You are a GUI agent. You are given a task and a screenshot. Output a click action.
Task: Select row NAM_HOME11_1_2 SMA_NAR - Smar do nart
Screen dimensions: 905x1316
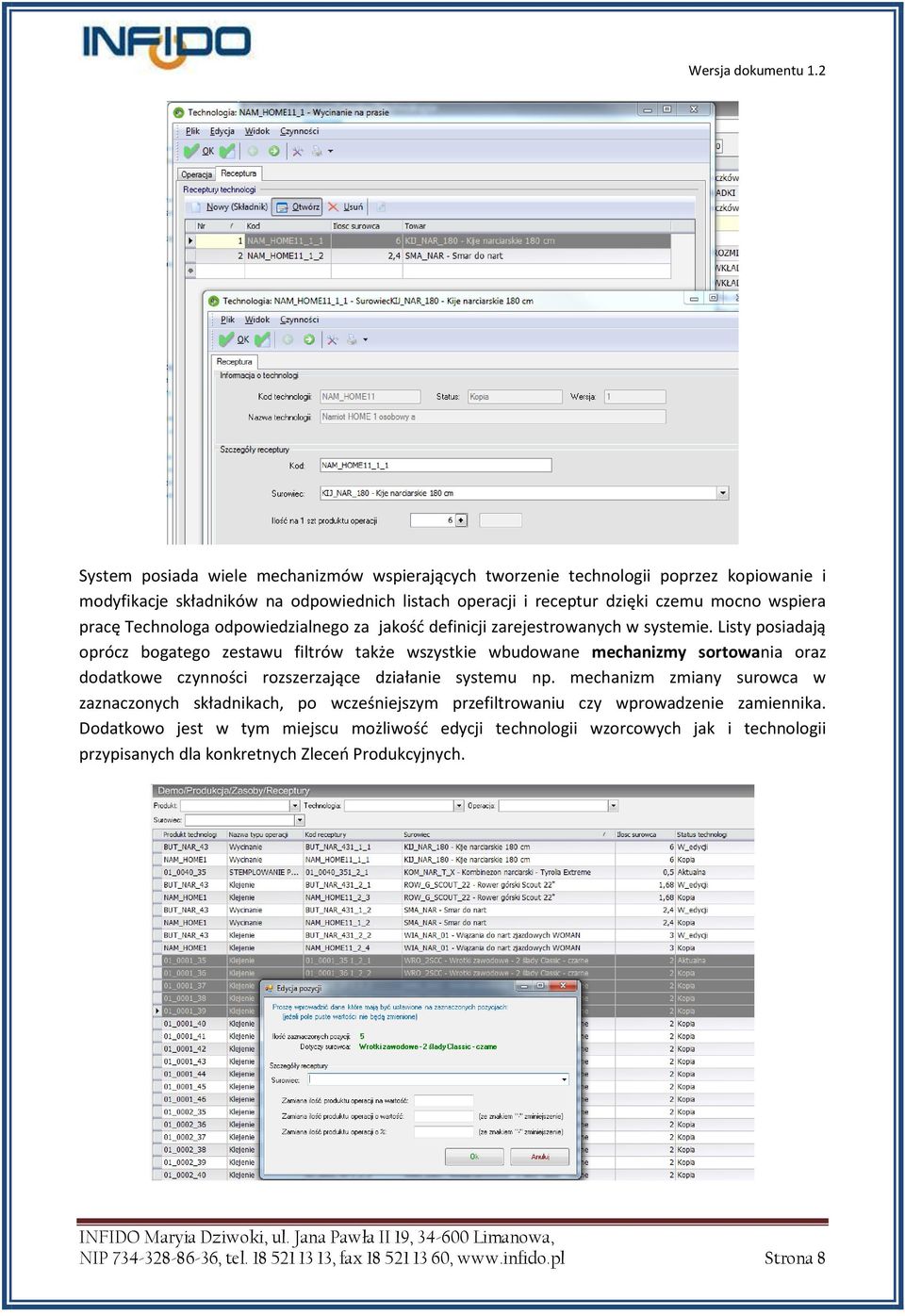click(x=428, y=255)
